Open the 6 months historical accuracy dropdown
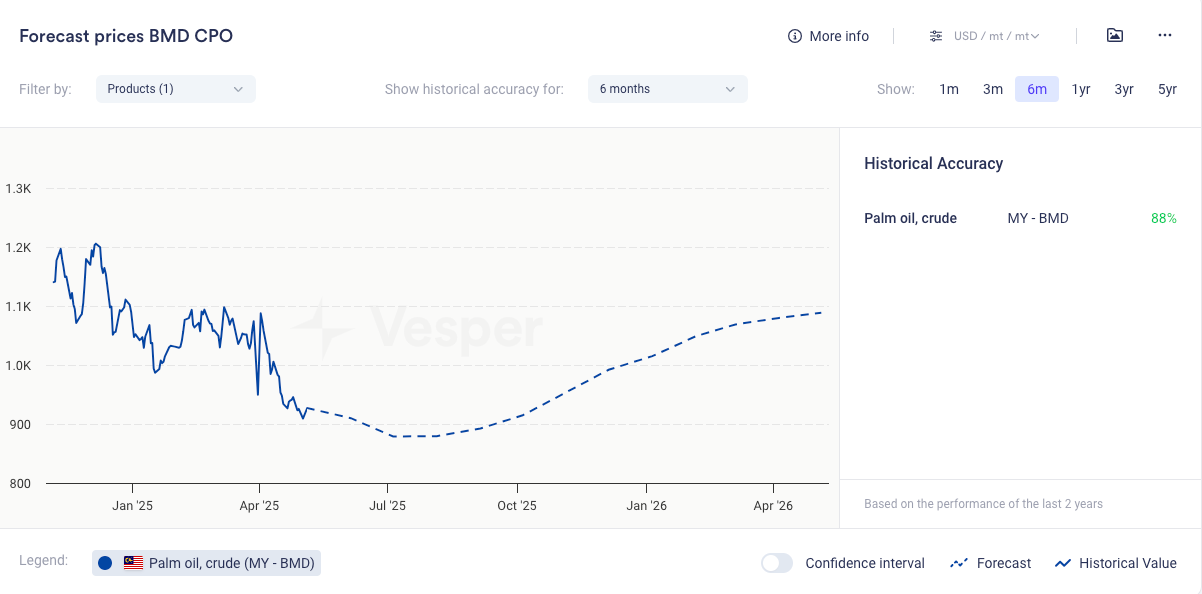The height and width of the screenshot is (594, 1202). point(667,89)
